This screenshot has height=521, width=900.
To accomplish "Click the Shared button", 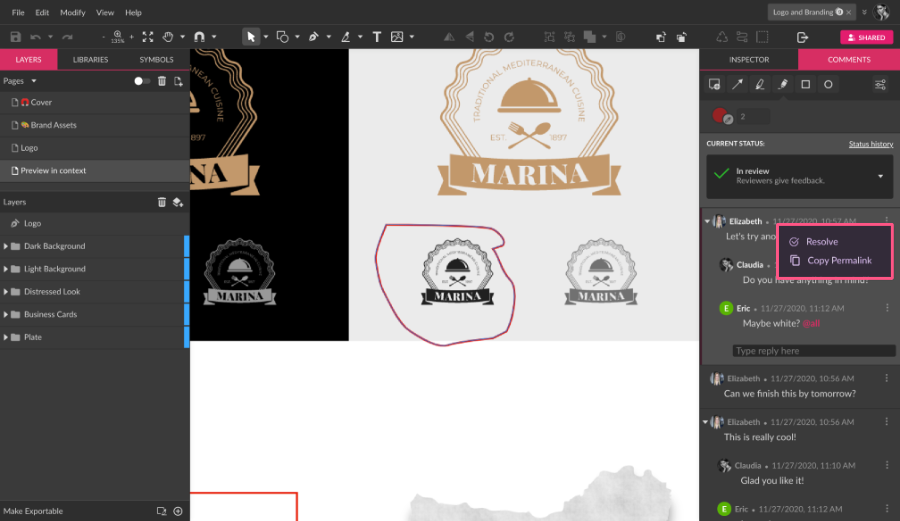I will click(x=866, y=37).
